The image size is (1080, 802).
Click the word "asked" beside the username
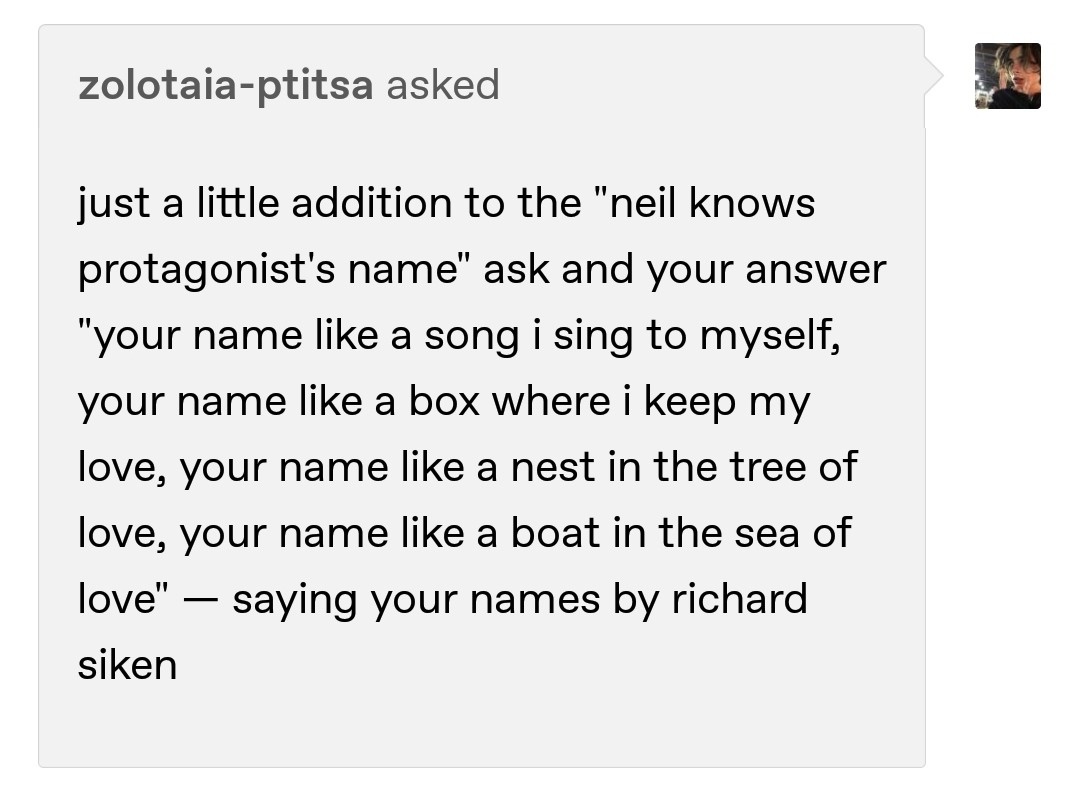[443, 85]
